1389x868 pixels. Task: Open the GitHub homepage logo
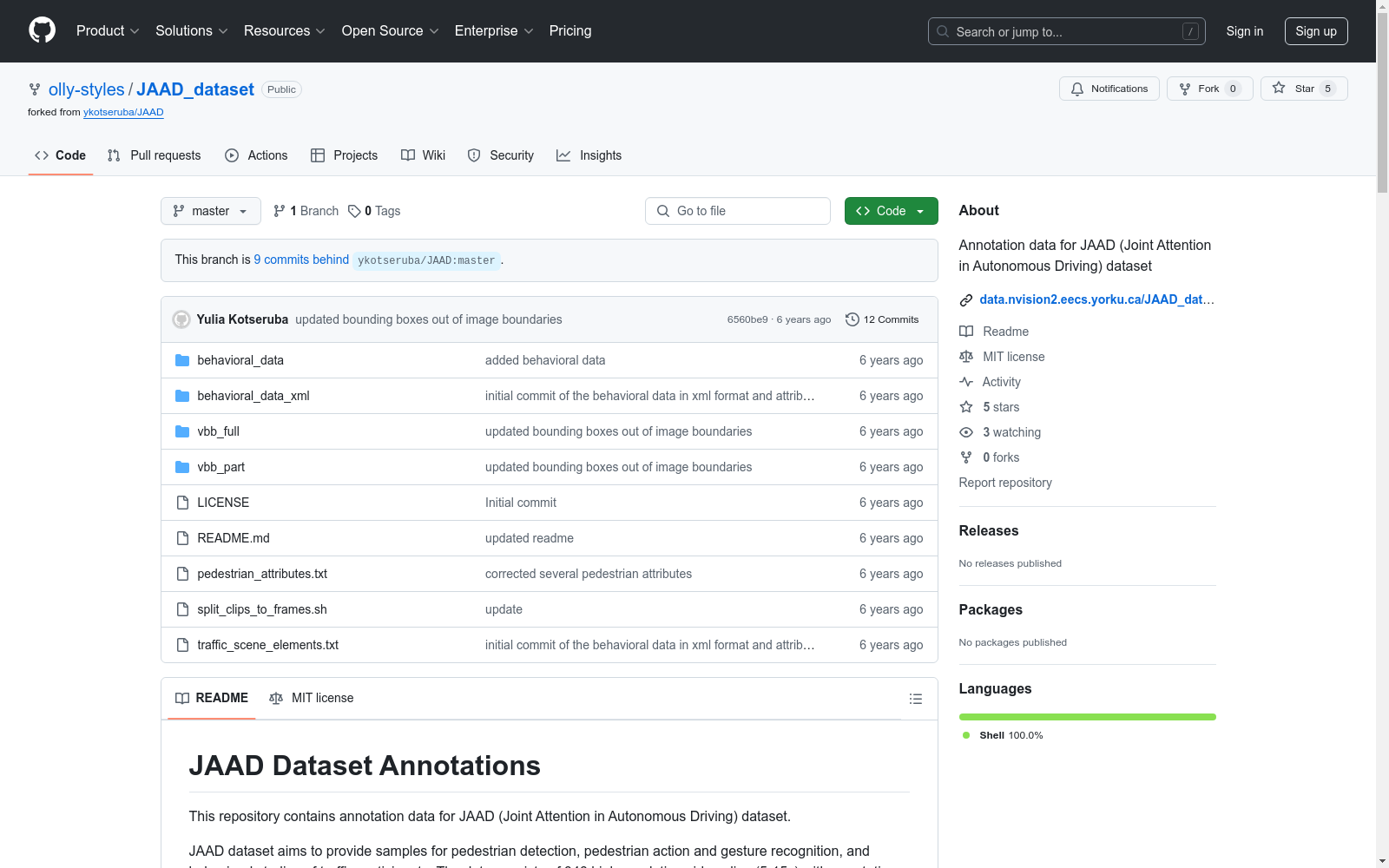pyautogui.click(x=42, y=30)
